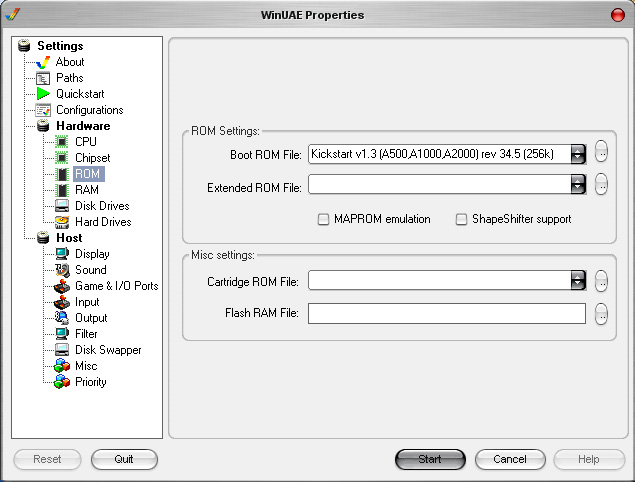Click the Chipset chip icon
The image size is (635, 482).
62,158
